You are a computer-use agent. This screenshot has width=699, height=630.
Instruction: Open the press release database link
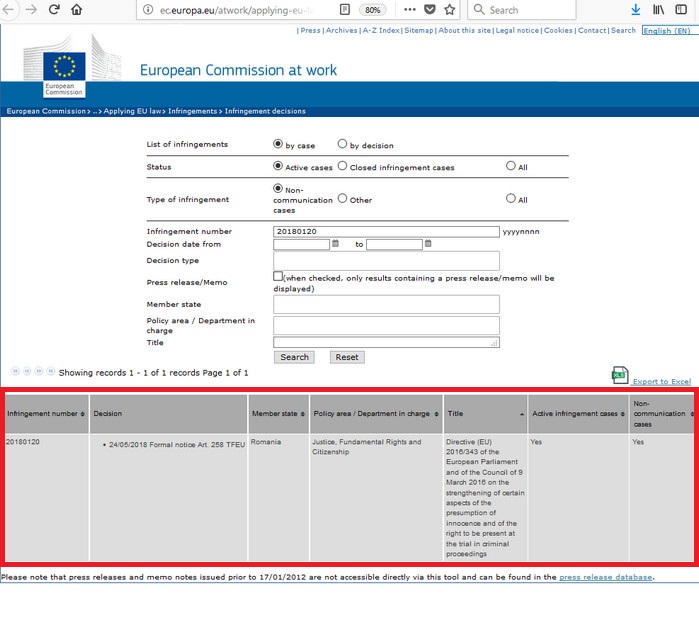[x=605, y=577]
